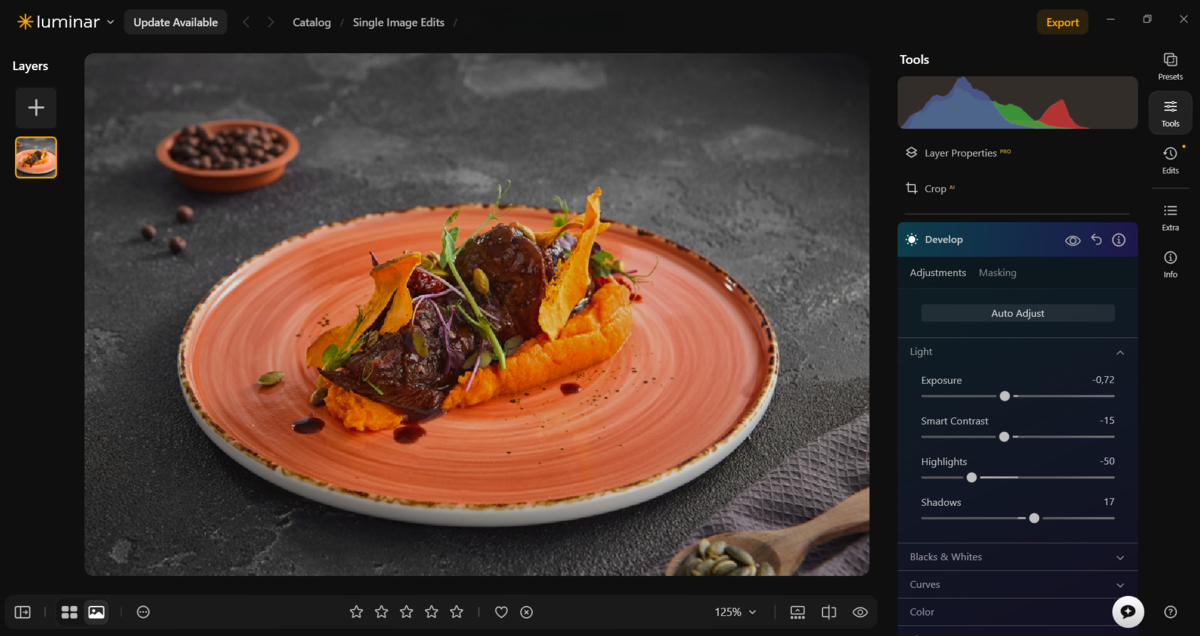Viewport: 1200px width, 636px height.
Task: Rate image with first star
Action: 356,612
